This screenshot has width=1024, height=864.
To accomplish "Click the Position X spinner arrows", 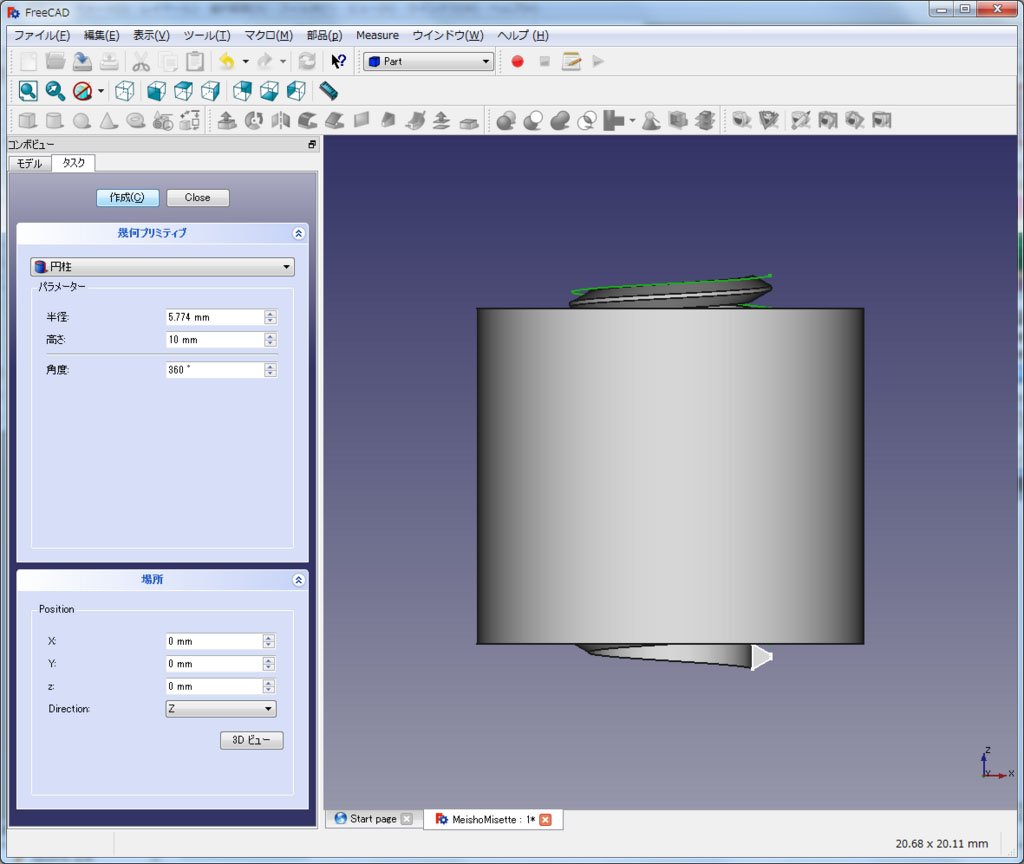I will (x=269, y=641).
